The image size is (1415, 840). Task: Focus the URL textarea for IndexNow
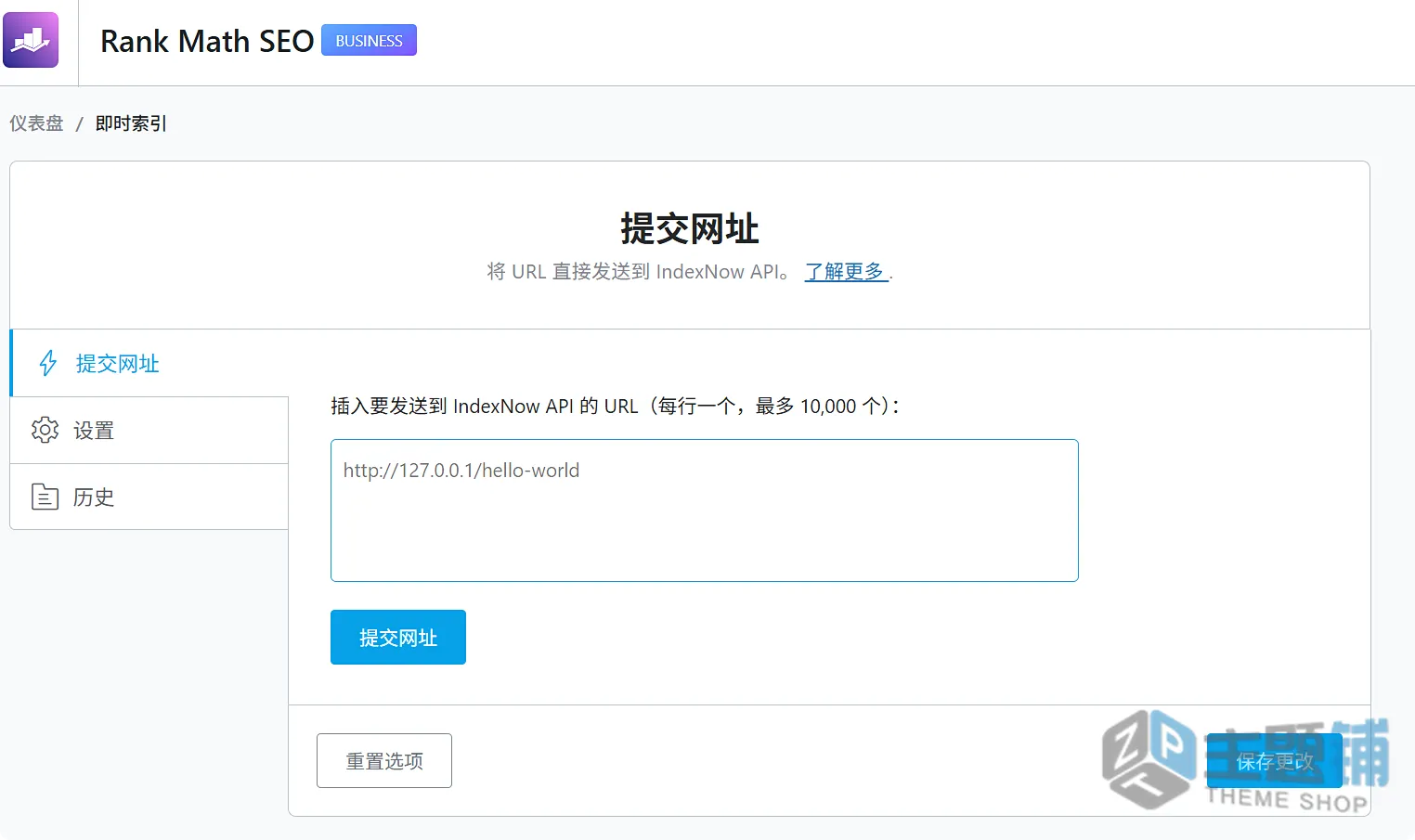coord(705,510)
